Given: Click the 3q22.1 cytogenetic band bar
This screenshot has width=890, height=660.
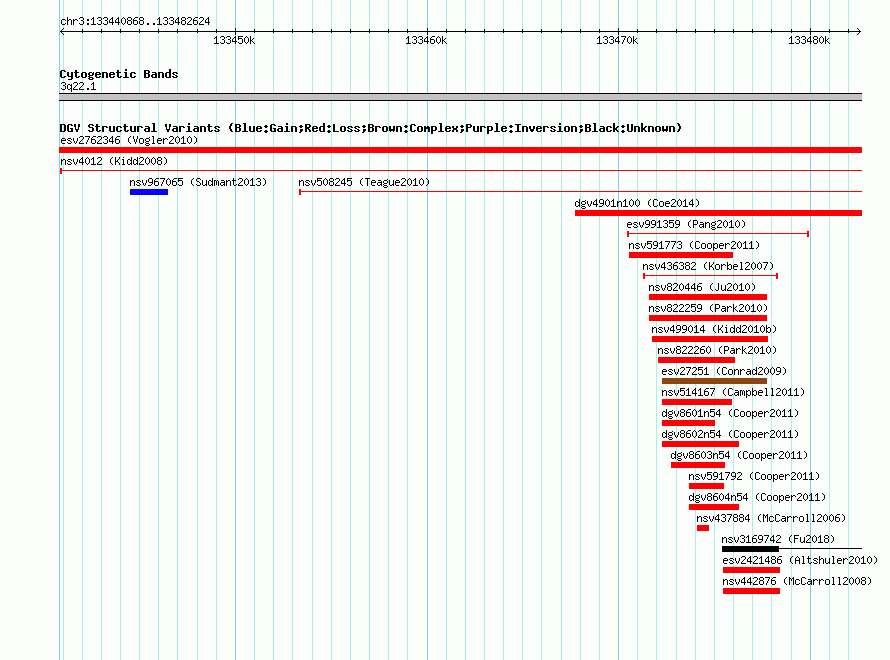Looking at the screenshot, I should point(460,97).
